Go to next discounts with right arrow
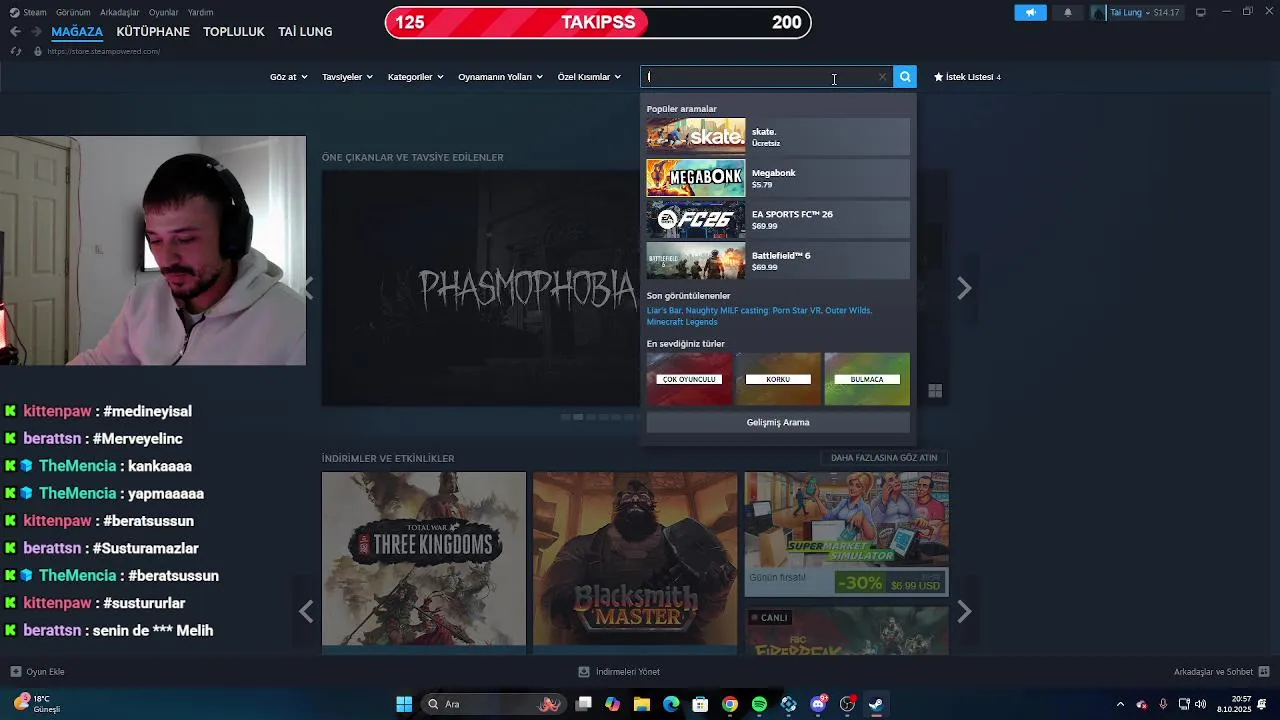Viewport: 1280px width, 720px height. (x=964, y=611)
